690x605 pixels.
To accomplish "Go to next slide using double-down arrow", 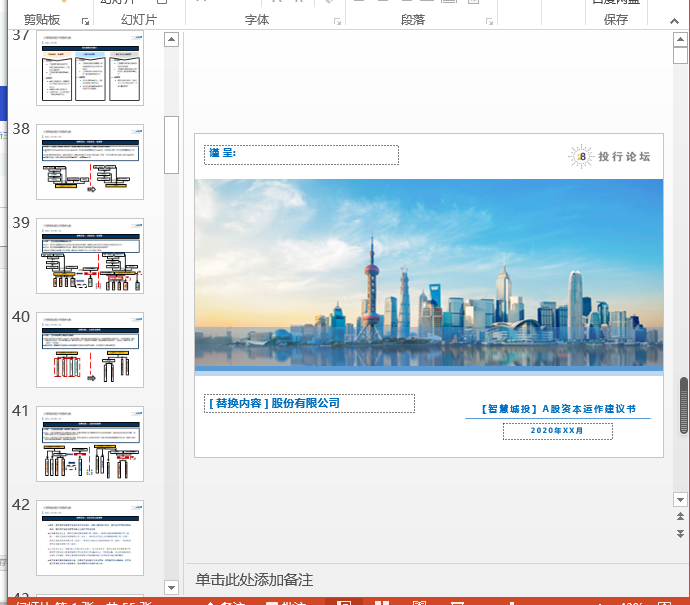I will tap(680, 535).
